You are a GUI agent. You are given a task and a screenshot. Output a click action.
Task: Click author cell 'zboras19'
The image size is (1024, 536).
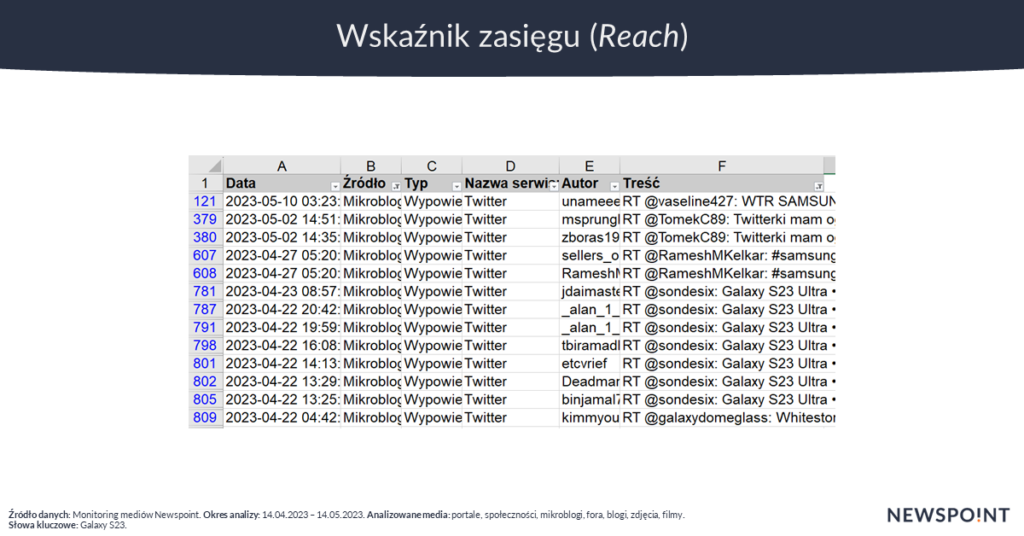[x=590, y=237]
